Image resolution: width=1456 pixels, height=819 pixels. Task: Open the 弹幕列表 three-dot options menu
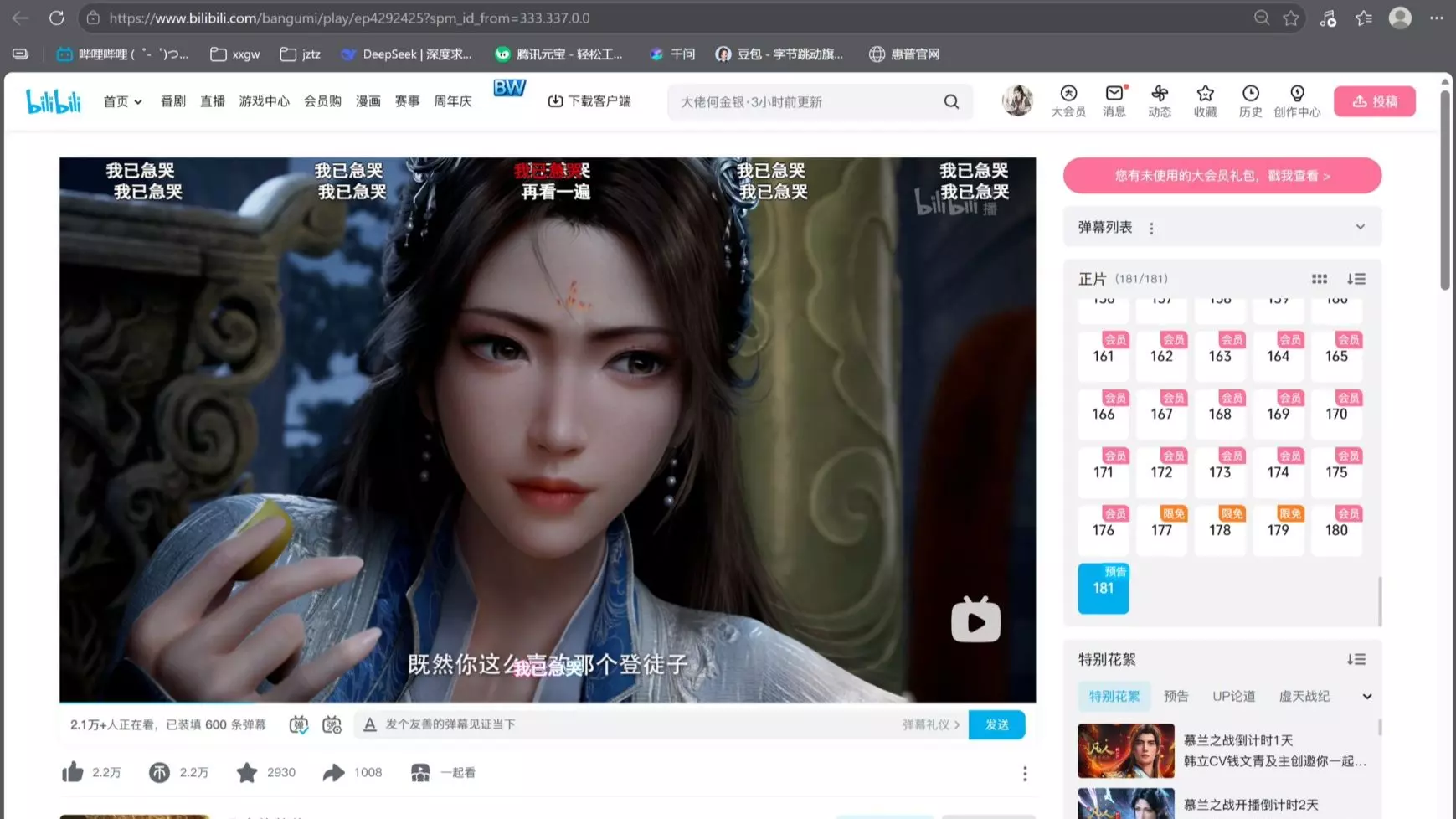pos(1151,228)
